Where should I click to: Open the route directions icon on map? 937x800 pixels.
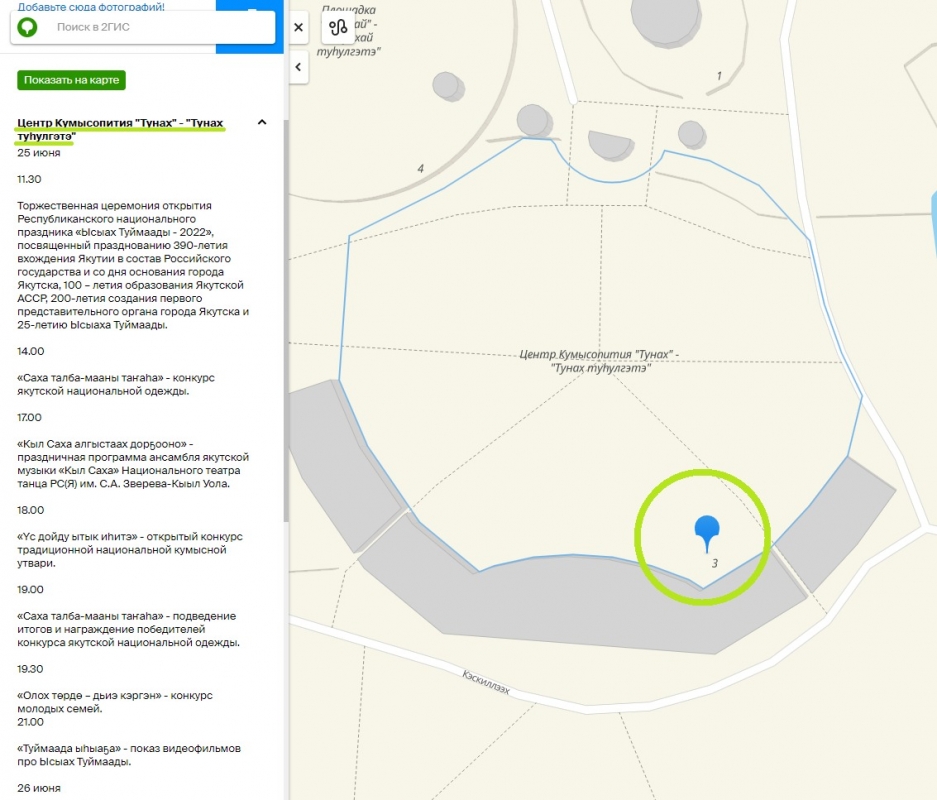click(337, 27)
